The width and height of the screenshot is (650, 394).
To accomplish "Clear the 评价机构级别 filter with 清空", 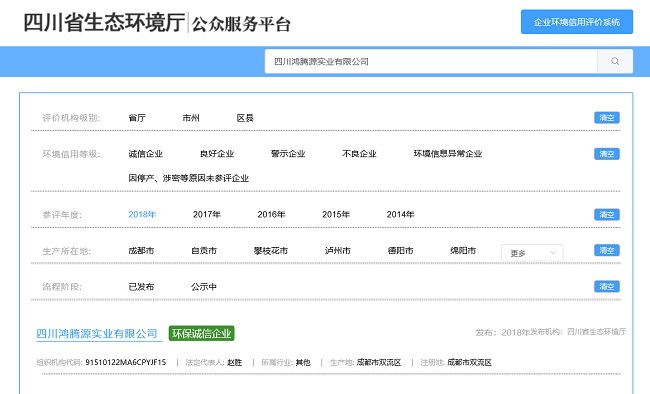I will [607, 118].
